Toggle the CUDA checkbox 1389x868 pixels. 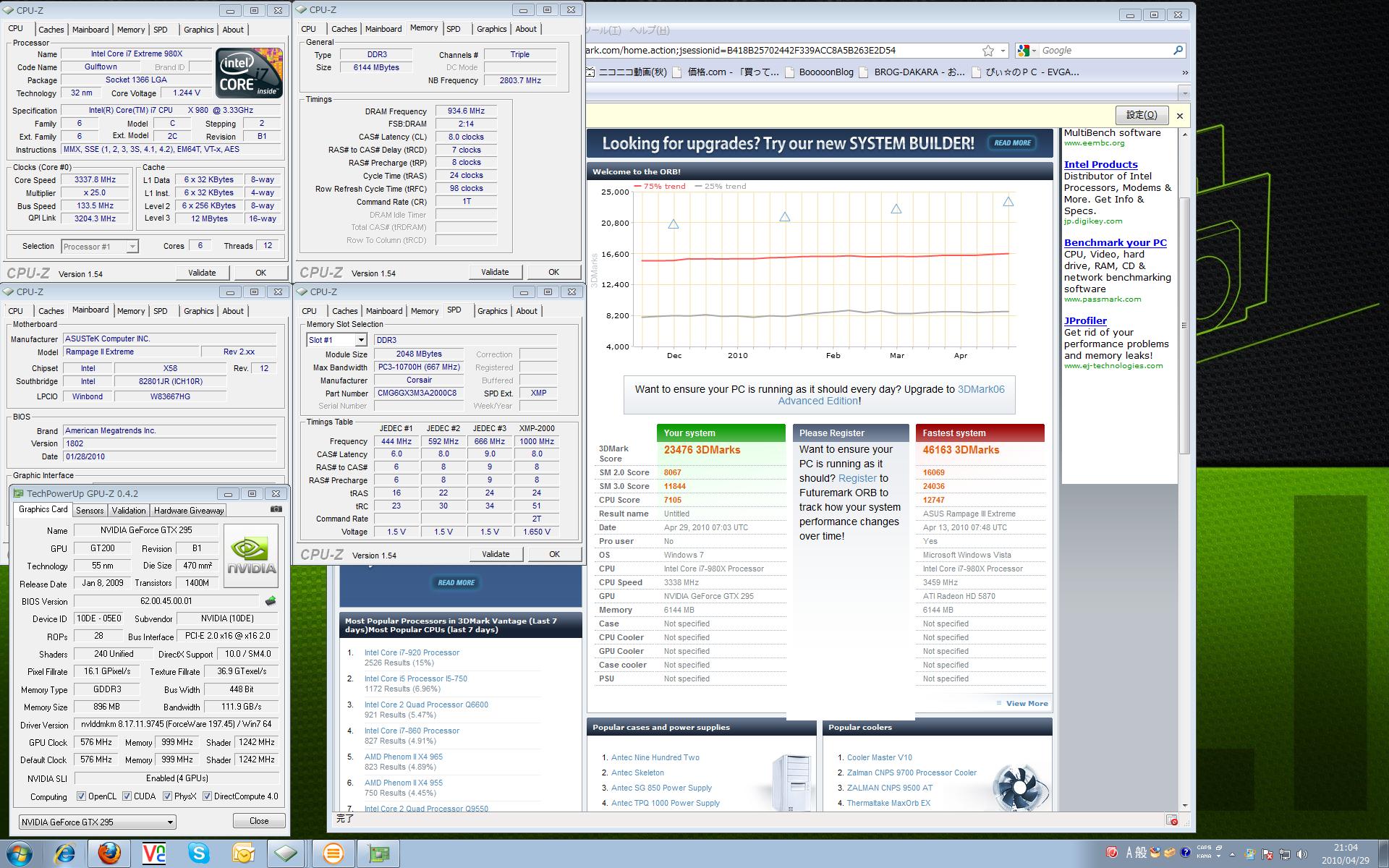[x=127, y=796]
